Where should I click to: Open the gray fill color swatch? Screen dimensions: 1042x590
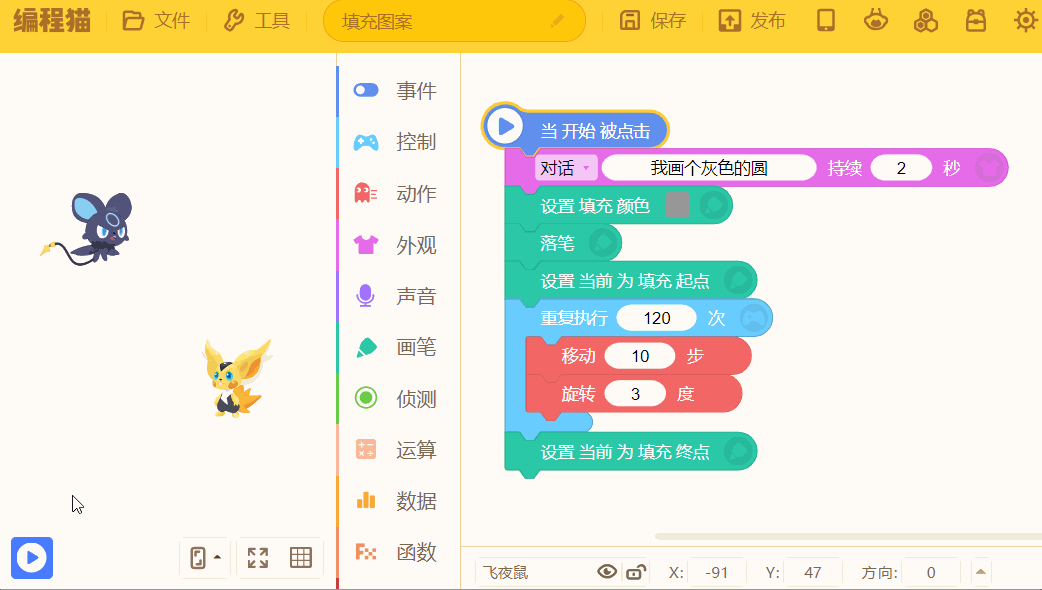pyautogui.click(x=677, y=205)
